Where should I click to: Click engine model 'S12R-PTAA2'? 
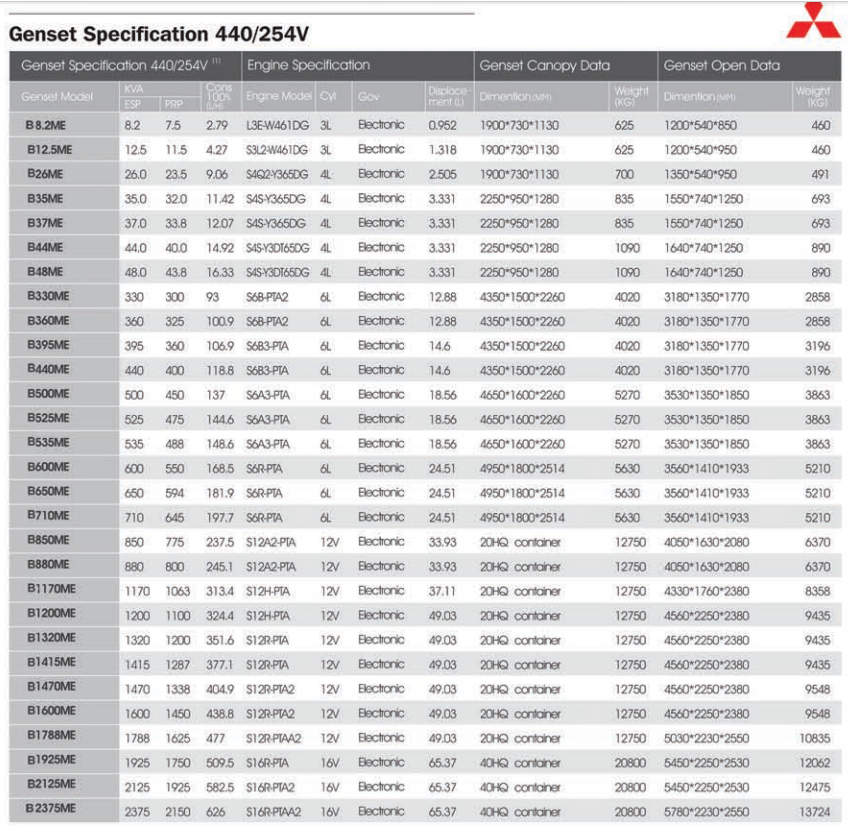[x=274, y=739]
